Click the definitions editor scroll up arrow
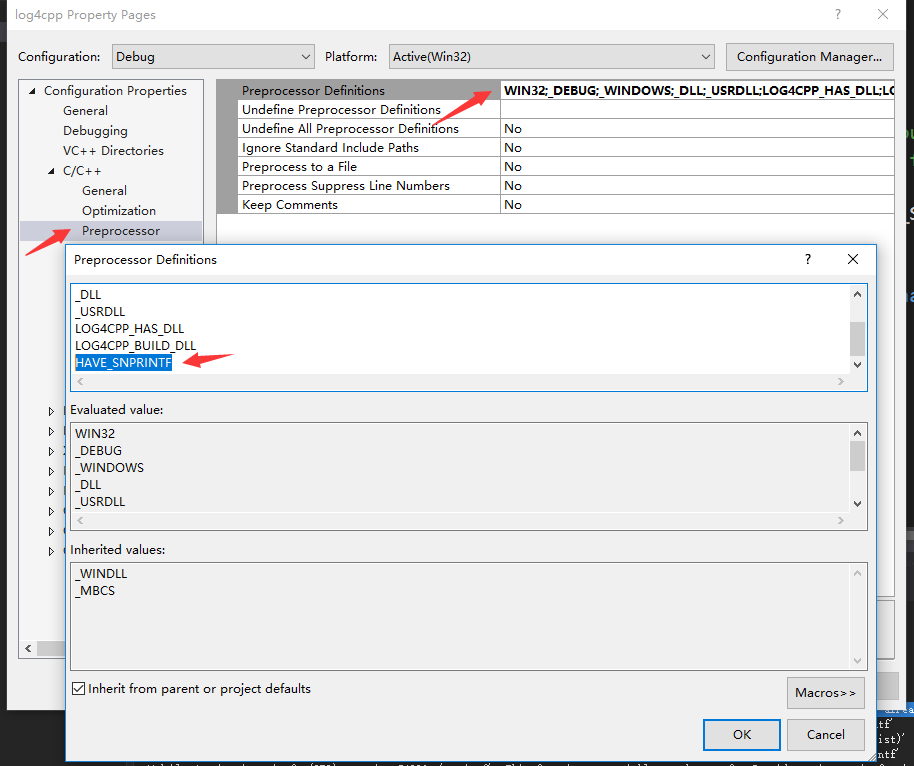Image resolution: width=914 pixels, height=766 pixels. click(857, 294)
